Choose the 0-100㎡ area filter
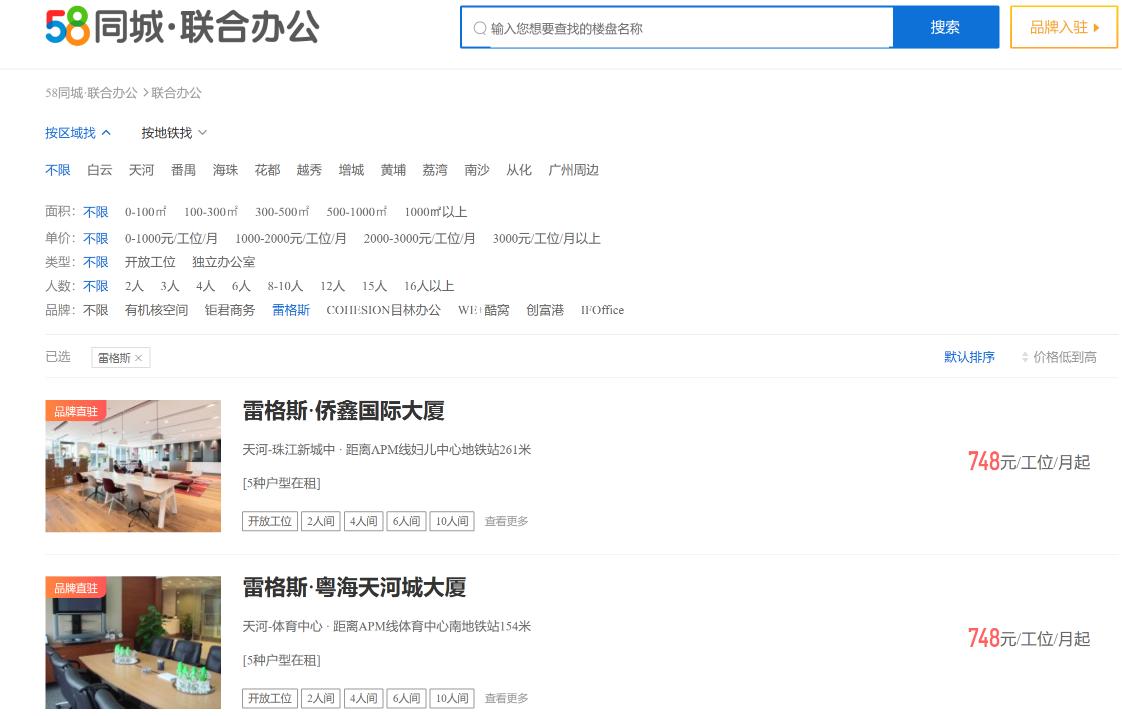 [145, 212]
